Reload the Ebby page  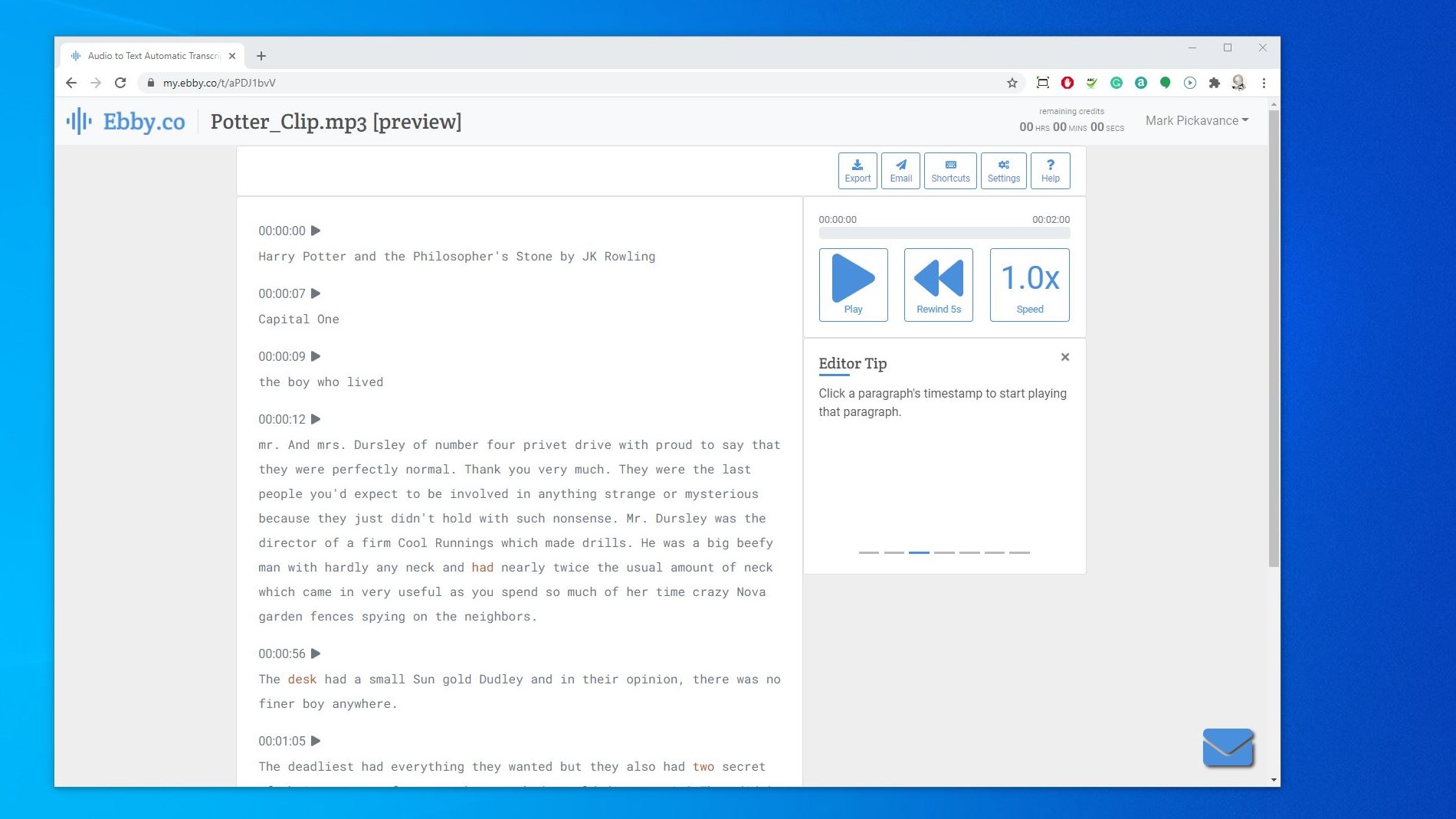coord(120,83)
